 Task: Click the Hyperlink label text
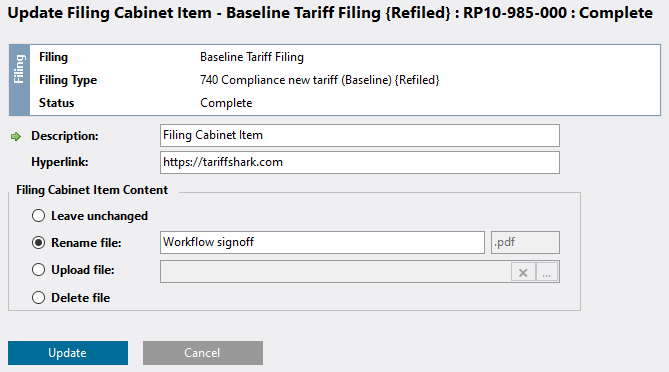(x=60, y=162)
